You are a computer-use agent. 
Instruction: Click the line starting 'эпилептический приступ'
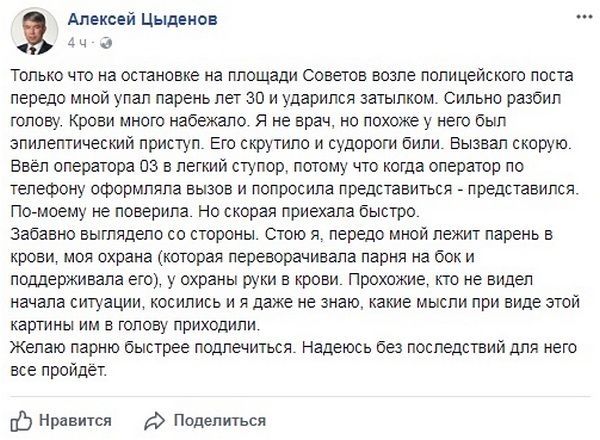pyautogui.click(x=291, y=144)
